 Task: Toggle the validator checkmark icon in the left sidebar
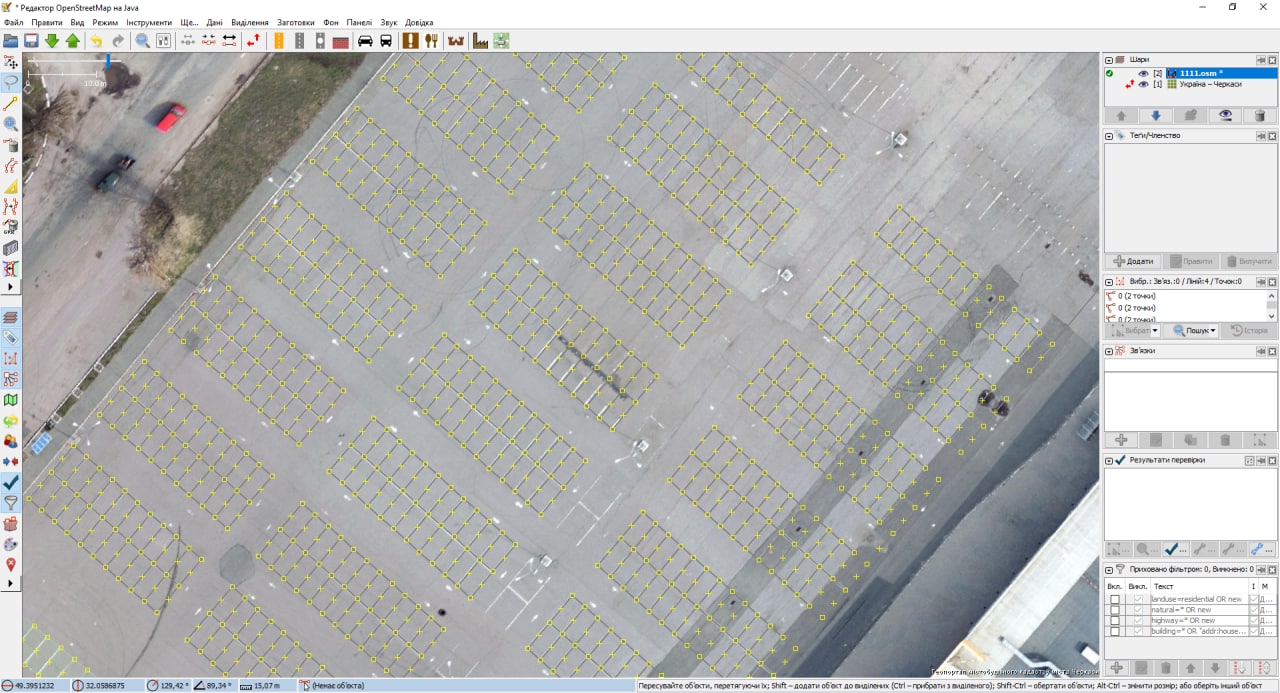(x=11, y=482)
